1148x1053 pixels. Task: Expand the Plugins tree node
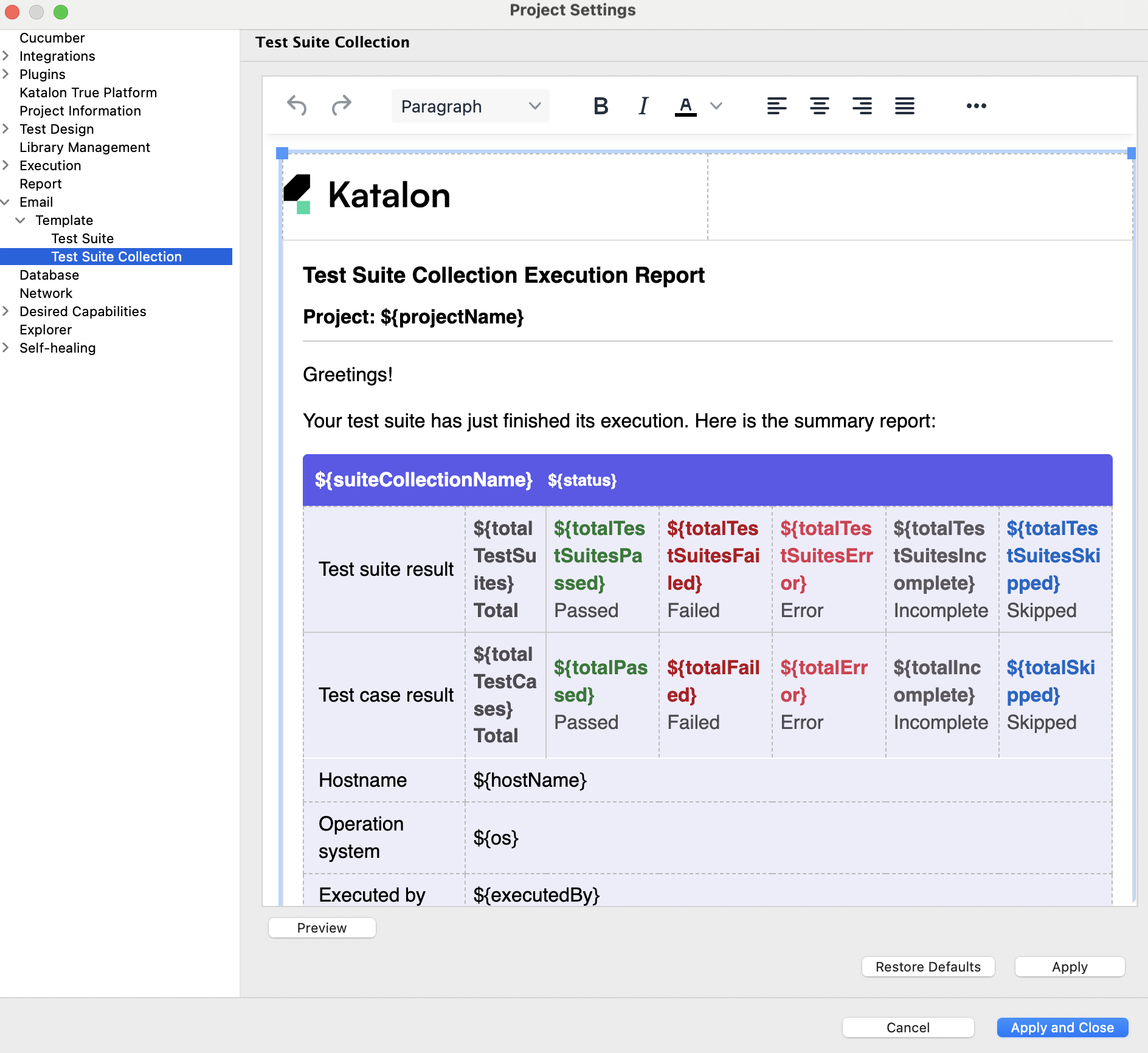(5, 74)
